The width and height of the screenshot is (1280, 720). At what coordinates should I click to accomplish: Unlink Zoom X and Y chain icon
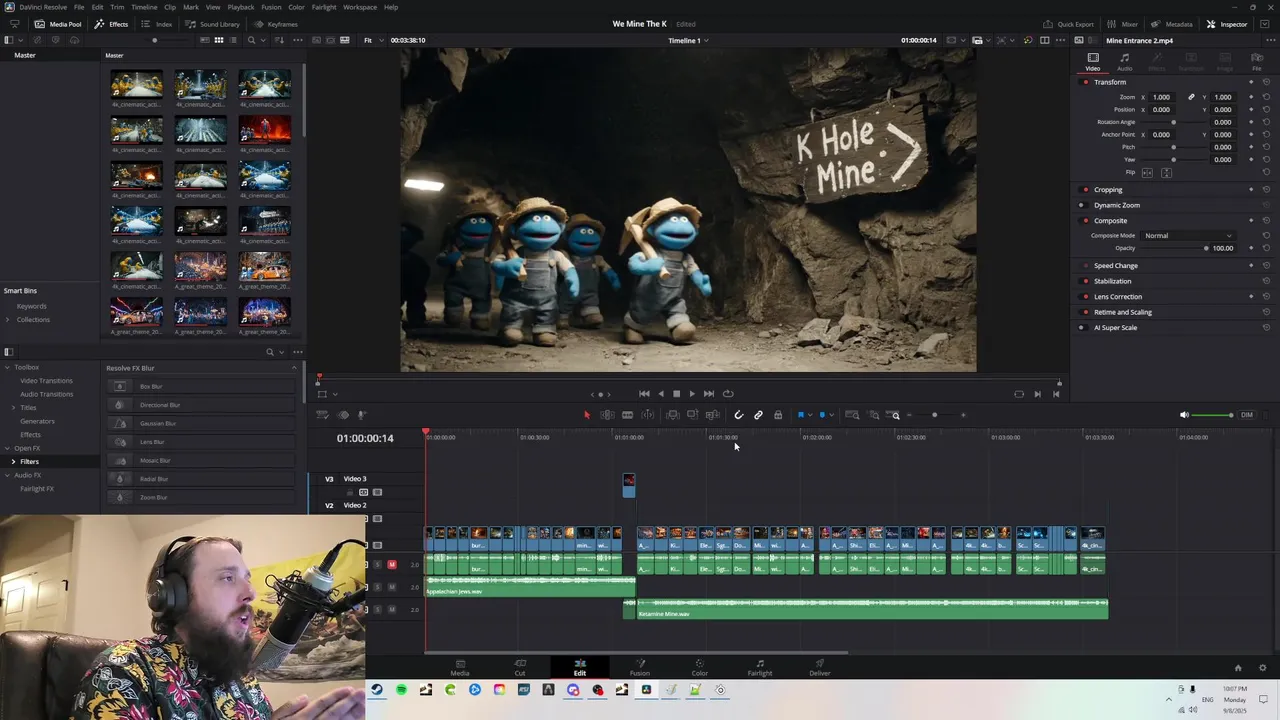click(1191, 97)
